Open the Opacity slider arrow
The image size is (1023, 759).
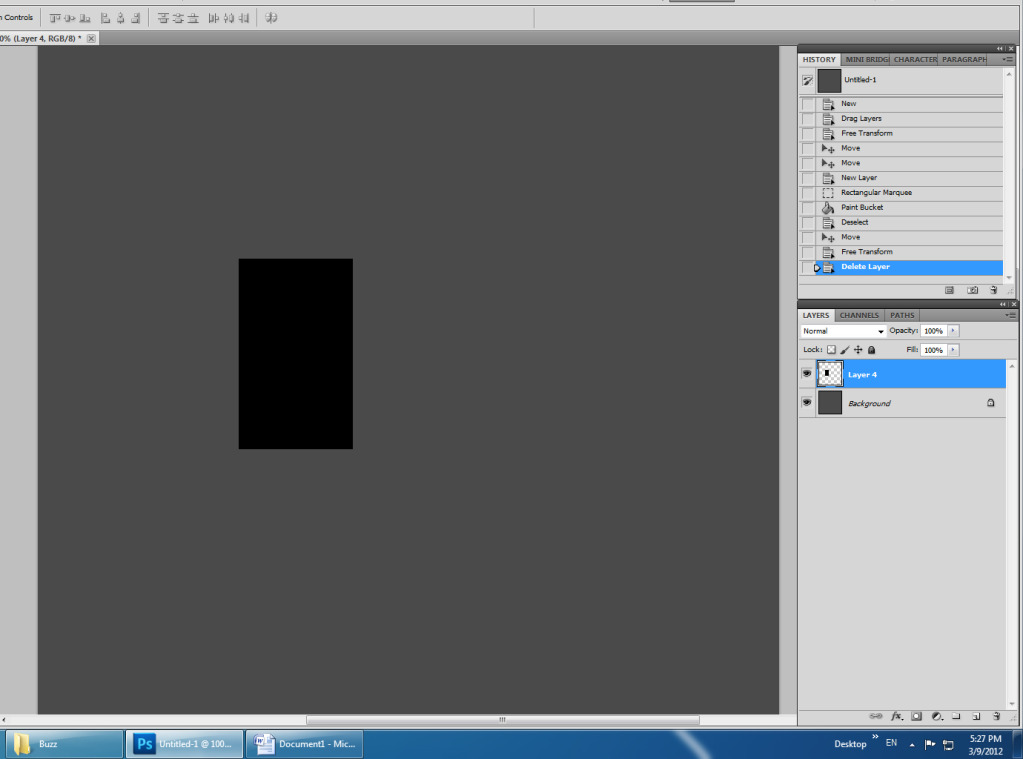953,331
